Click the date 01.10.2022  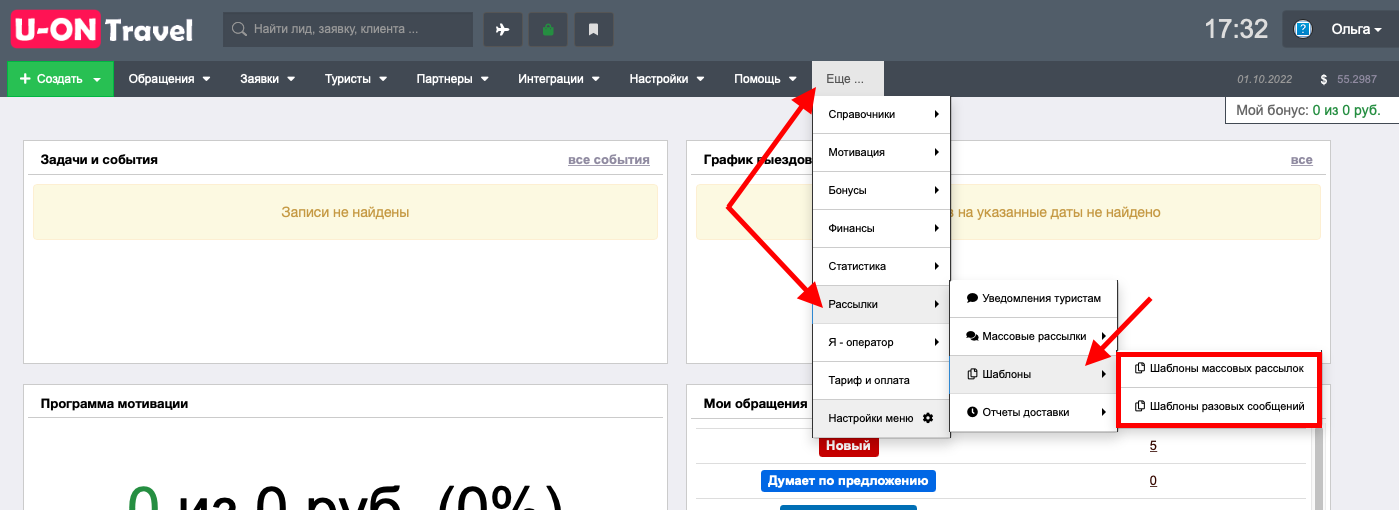click(1265, 79)
